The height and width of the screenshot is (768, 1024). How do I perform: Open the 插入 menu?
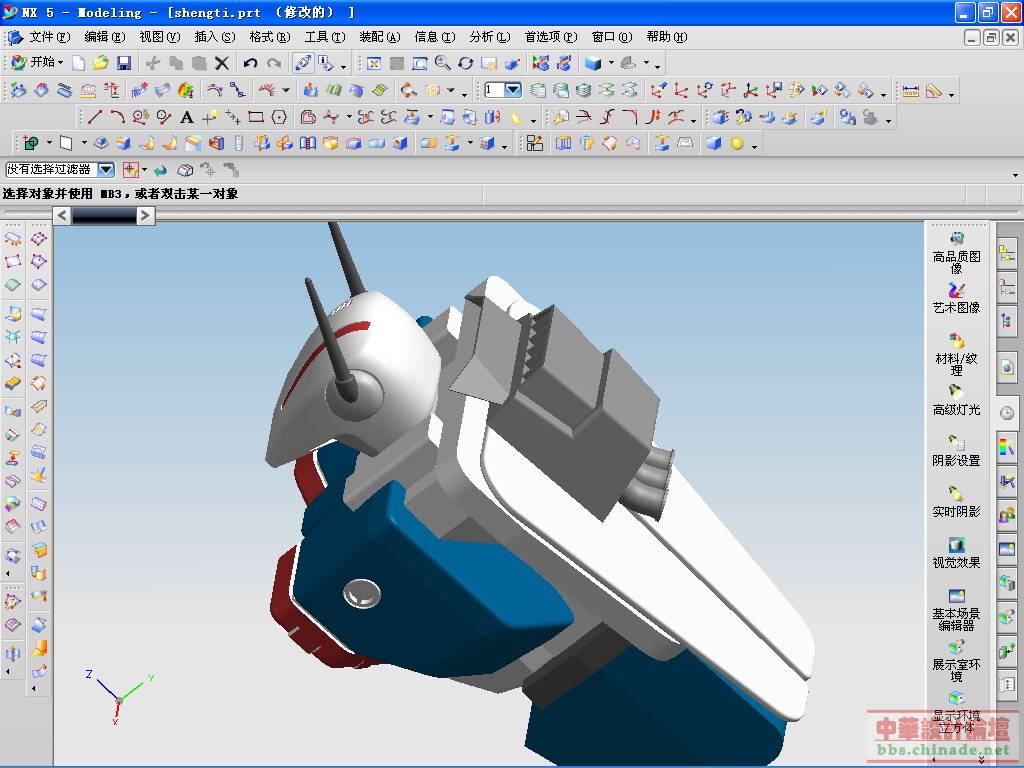click(x=214, y=37)
